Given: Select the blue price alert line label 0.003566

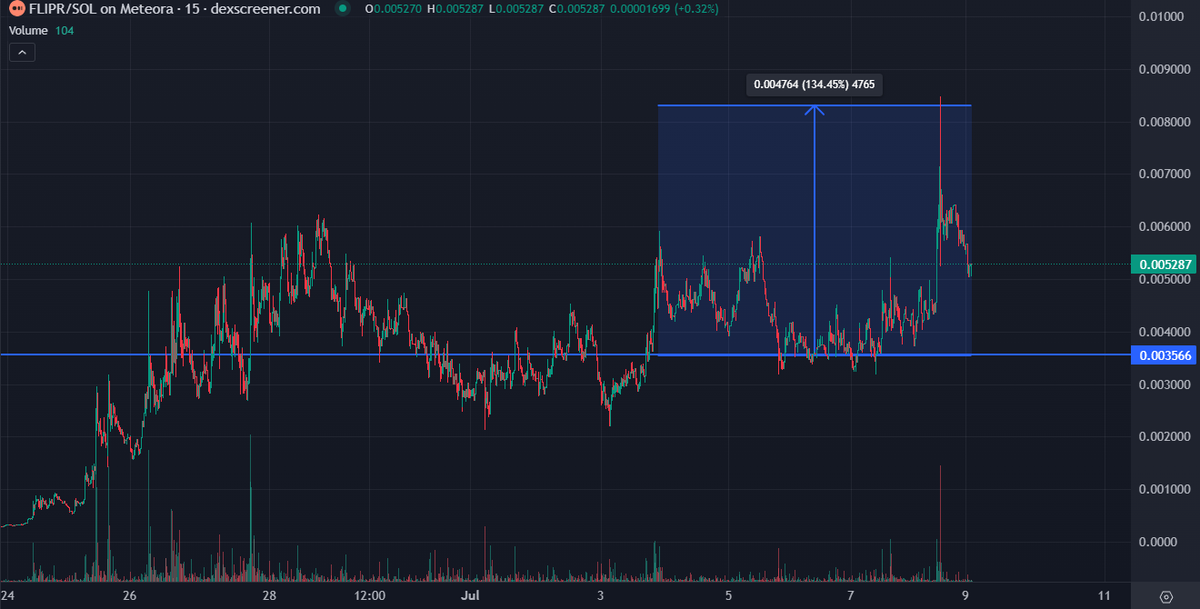Looking at the screenshot, I should (1163, 355).
